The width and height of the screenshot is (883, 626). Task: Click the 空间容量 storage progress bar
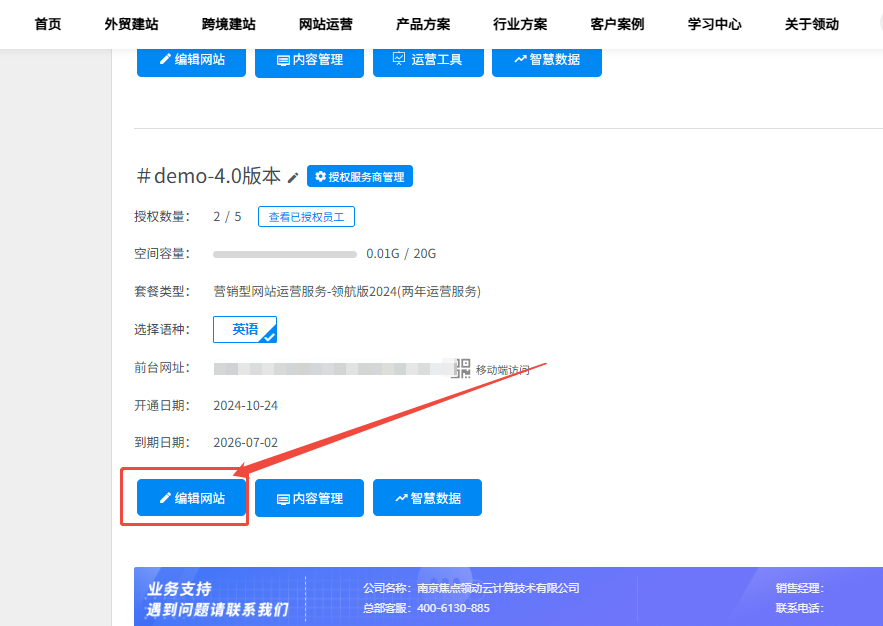[283, 253]
